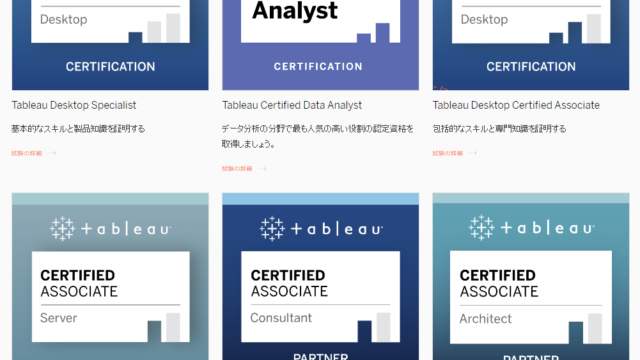Click the word Architect on the badge

(486, 319)
